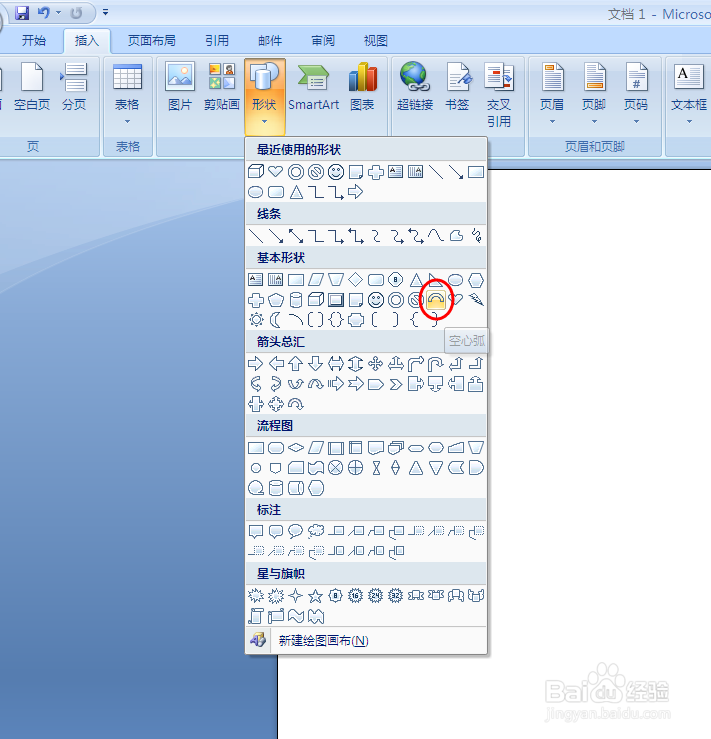The height and width of the screenshot is (739, 711).
Task: Pick the hollow arc (空心弧) shape
Action: point(436,300)
